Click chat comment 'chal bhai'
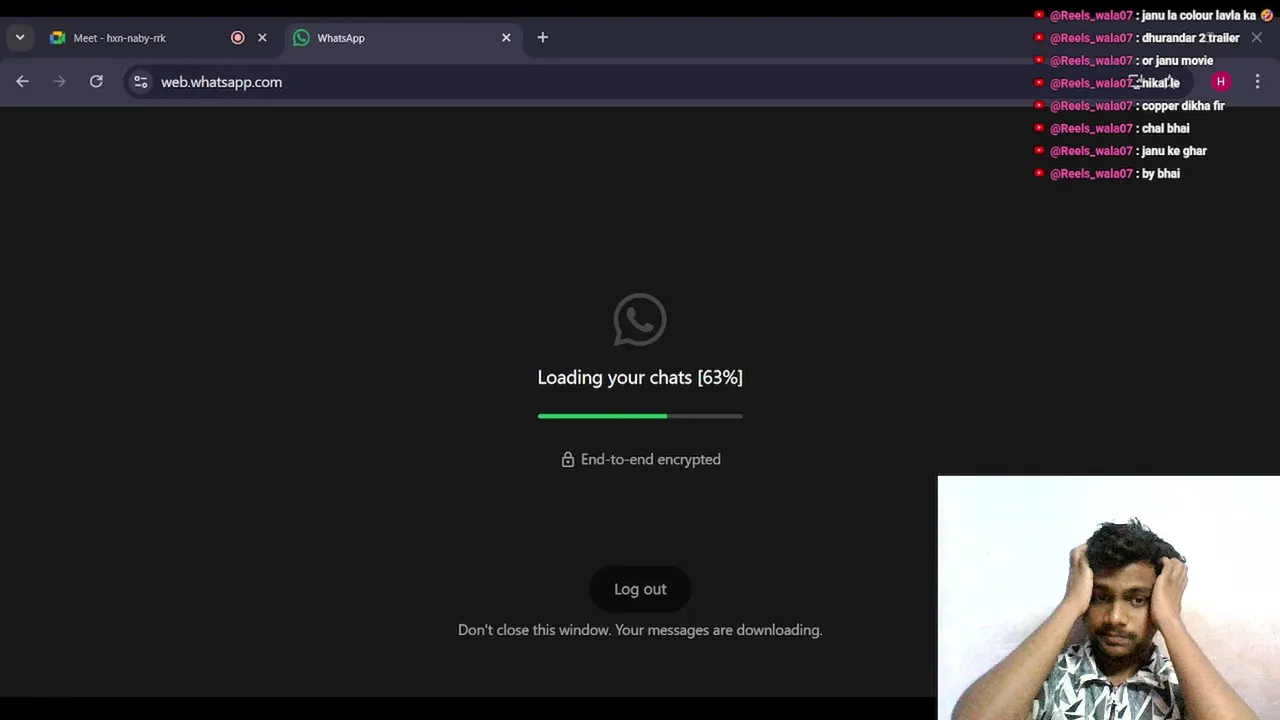Viewport: 1280px width, 720px height. click(x=1165, y=128)
